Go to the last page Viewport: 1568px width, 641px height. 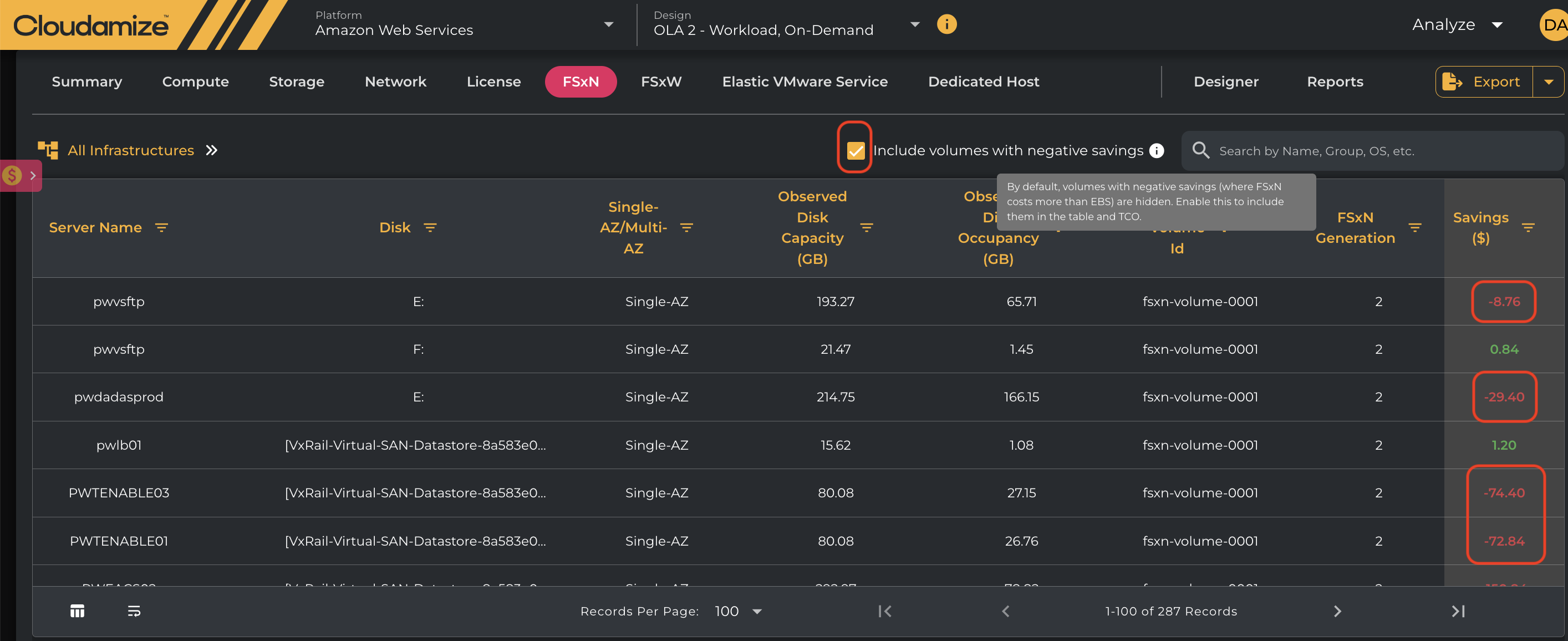1458,611
